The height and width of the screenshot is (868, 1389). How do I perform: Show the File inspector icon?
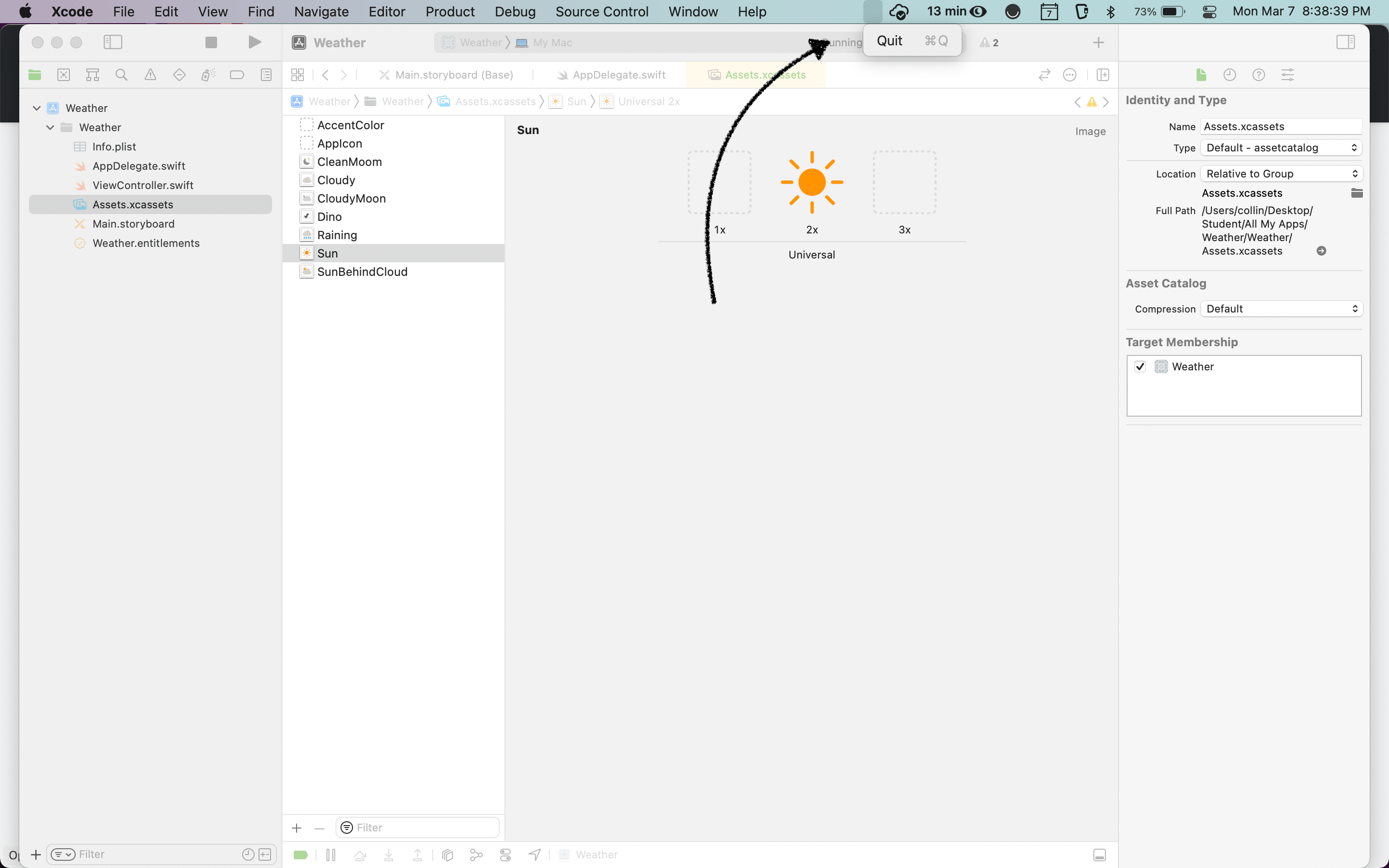pos(1201,75)
